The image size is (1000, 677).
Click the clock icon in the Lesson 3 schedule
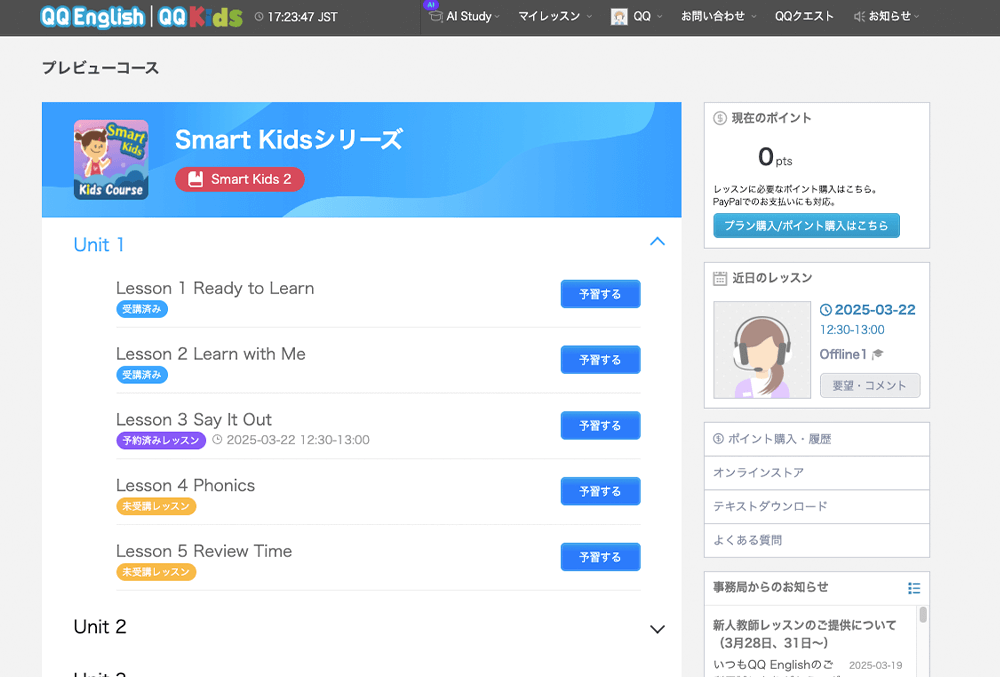pyautogui.click(x=217, y=439)
